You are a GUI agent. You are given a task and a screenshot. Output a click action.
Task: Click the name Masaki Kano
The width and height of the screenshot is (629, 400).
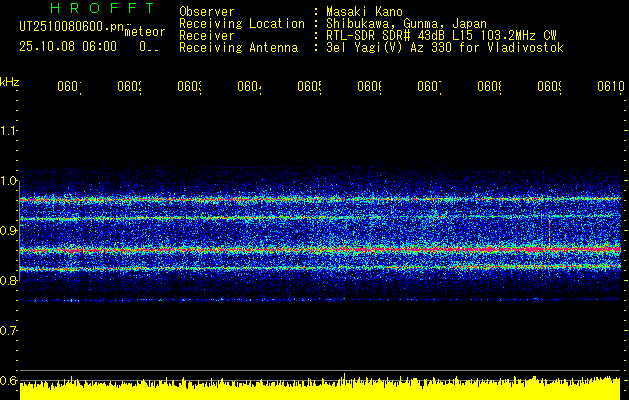click(x=364, y=12)
